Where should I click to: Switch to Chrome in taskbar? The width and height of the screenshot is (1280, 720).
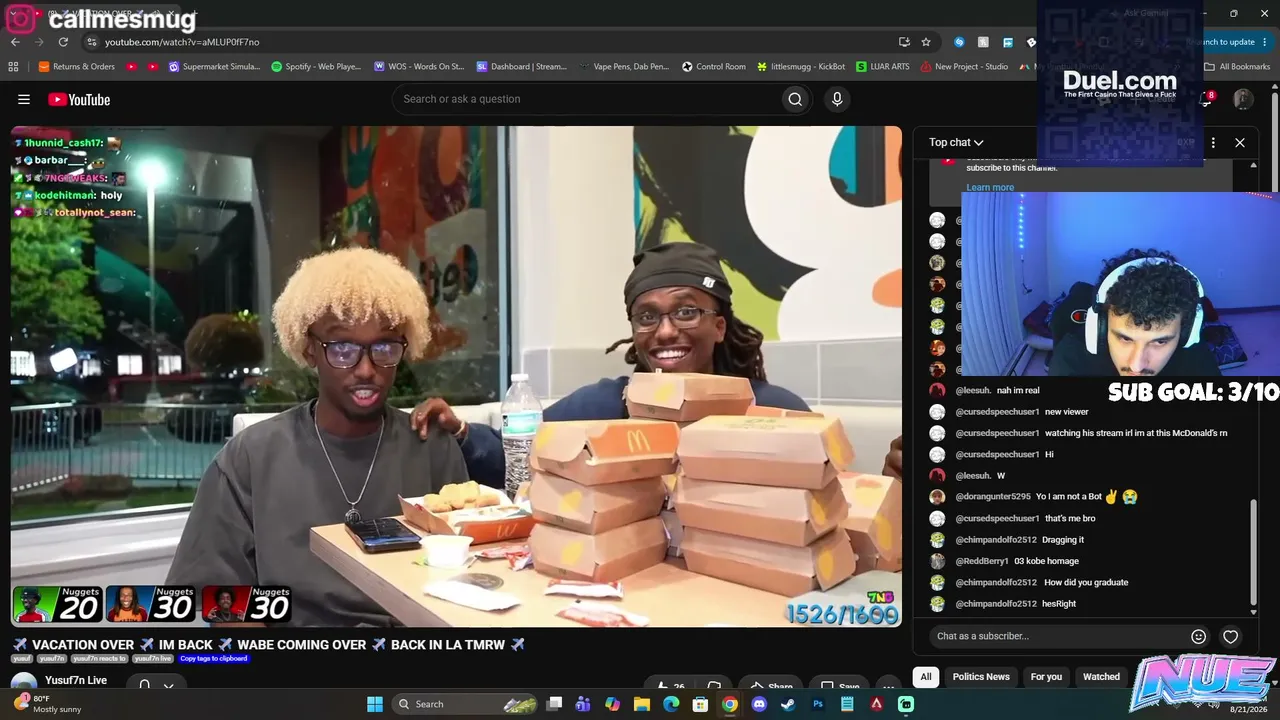730,704
